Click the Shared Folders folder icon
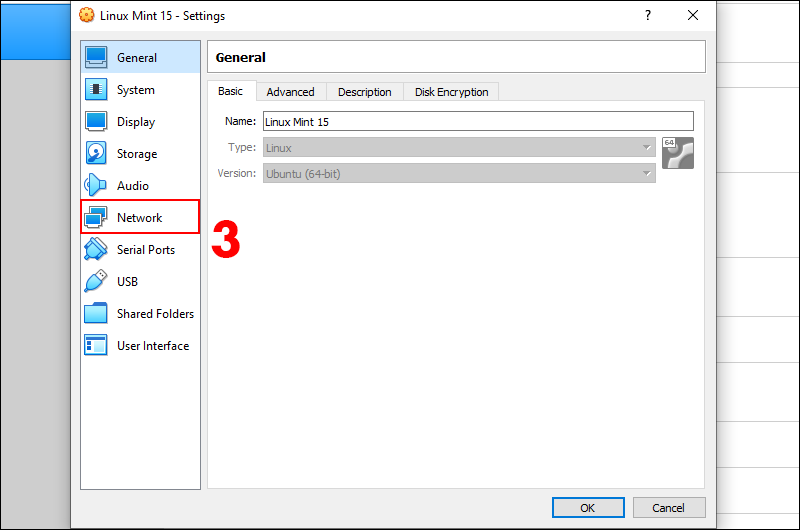 tap(96, 313)
